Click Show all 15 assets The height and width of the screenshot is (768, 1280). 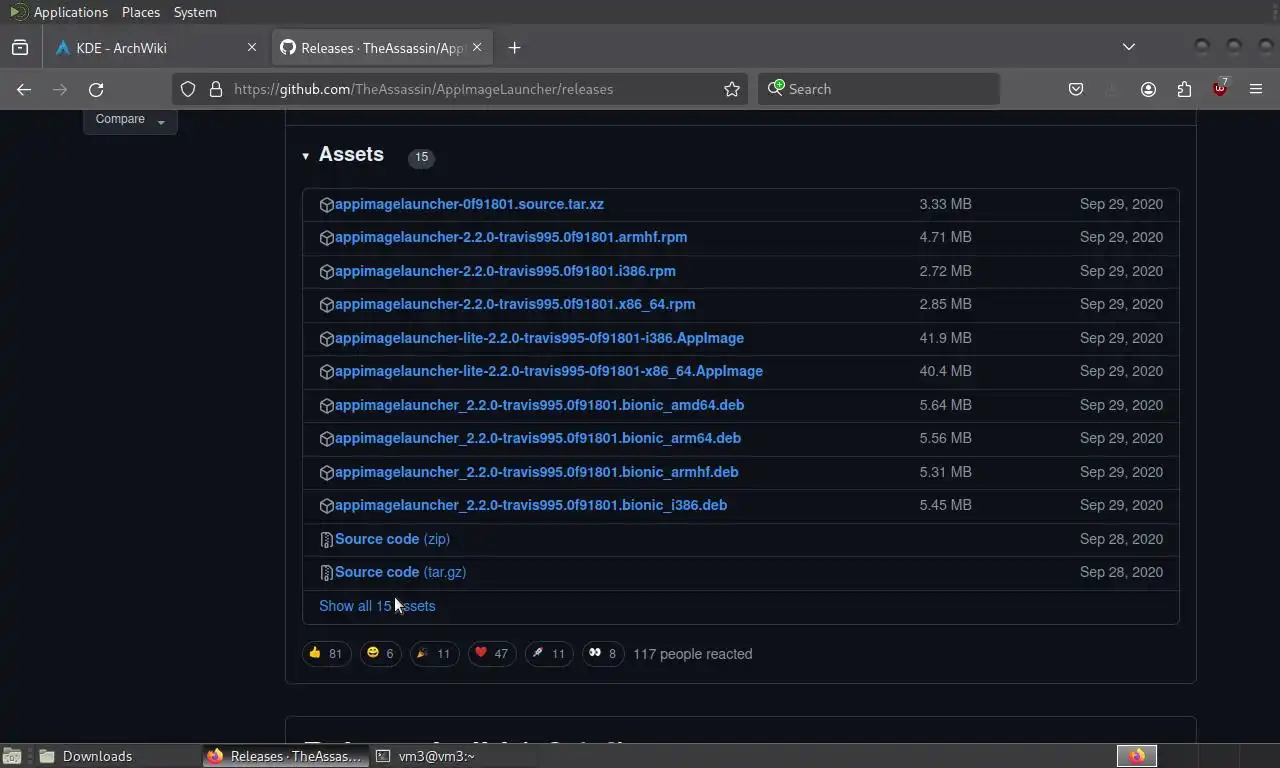point(377,606)
